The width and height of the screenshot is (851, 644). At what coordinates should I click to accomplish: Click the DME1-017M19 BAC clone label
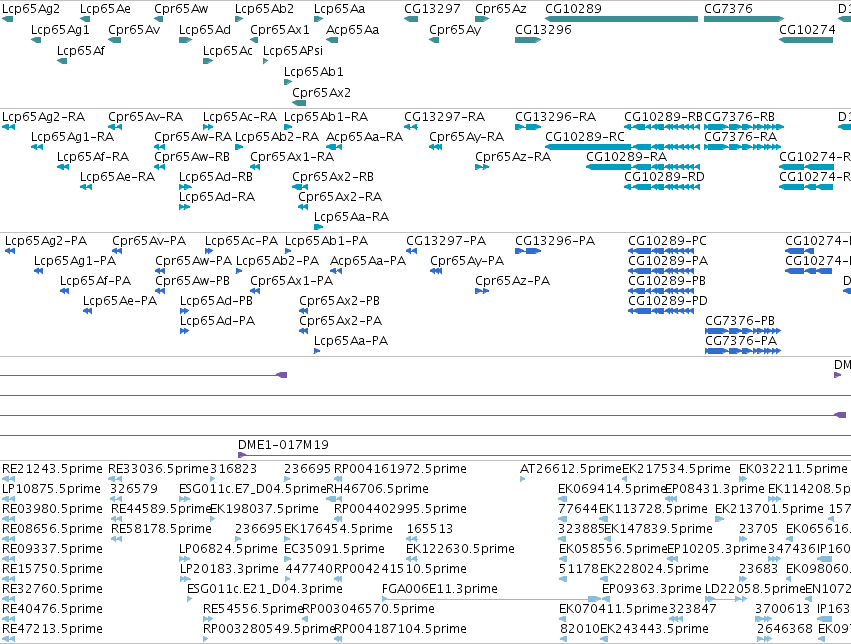point(283,445)
